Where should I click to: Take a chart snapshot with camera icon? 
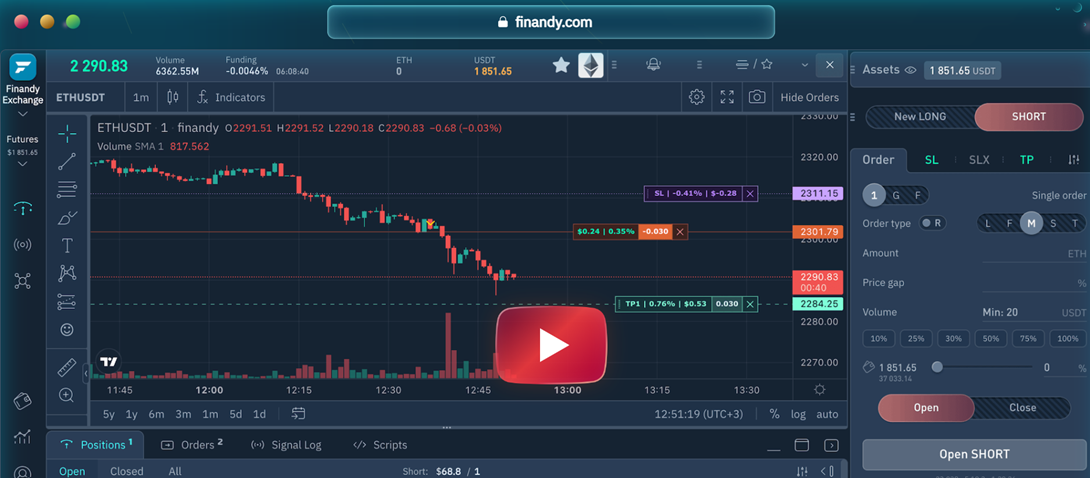[757, 97]
